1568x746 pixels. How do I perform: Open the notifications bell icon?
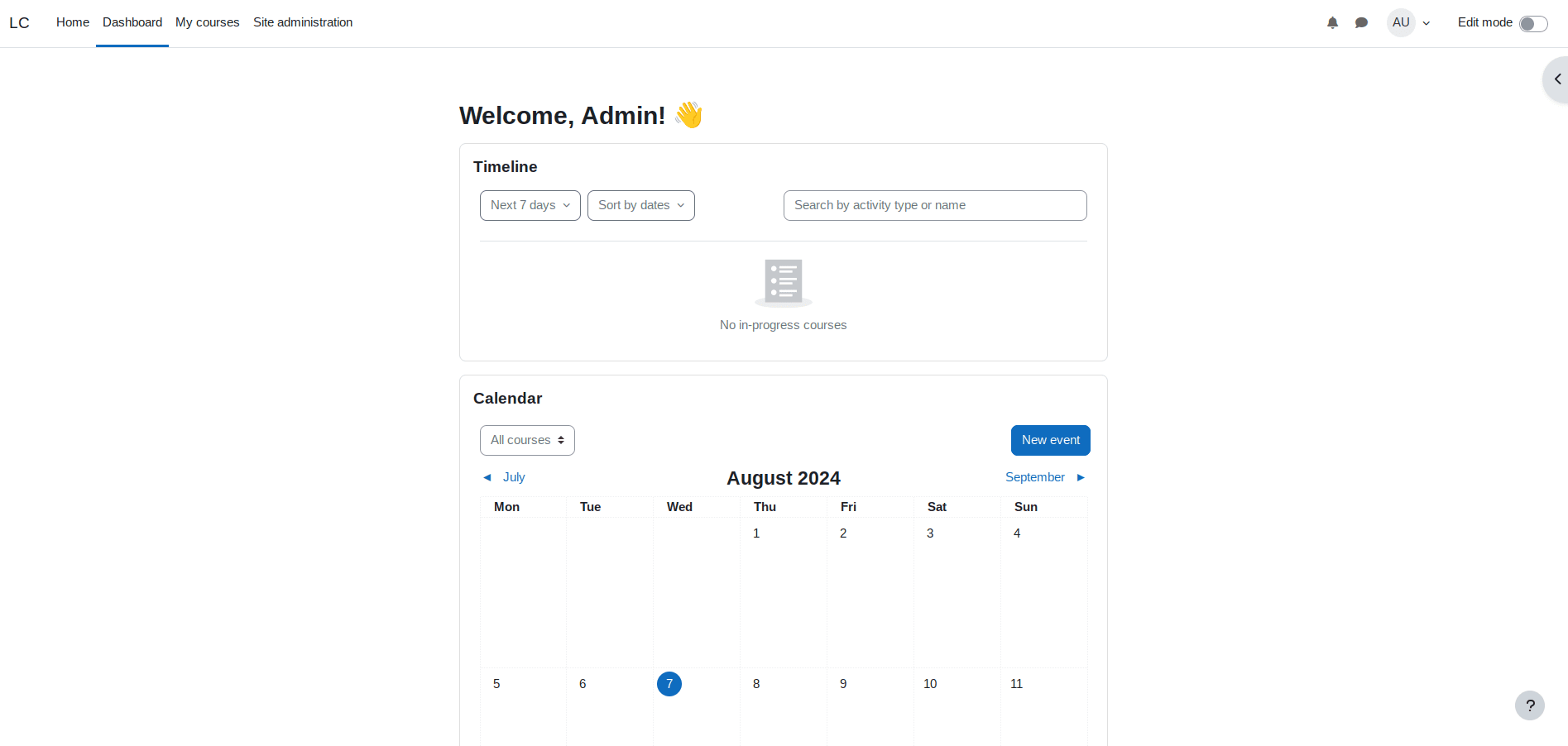click(1332, 23)
